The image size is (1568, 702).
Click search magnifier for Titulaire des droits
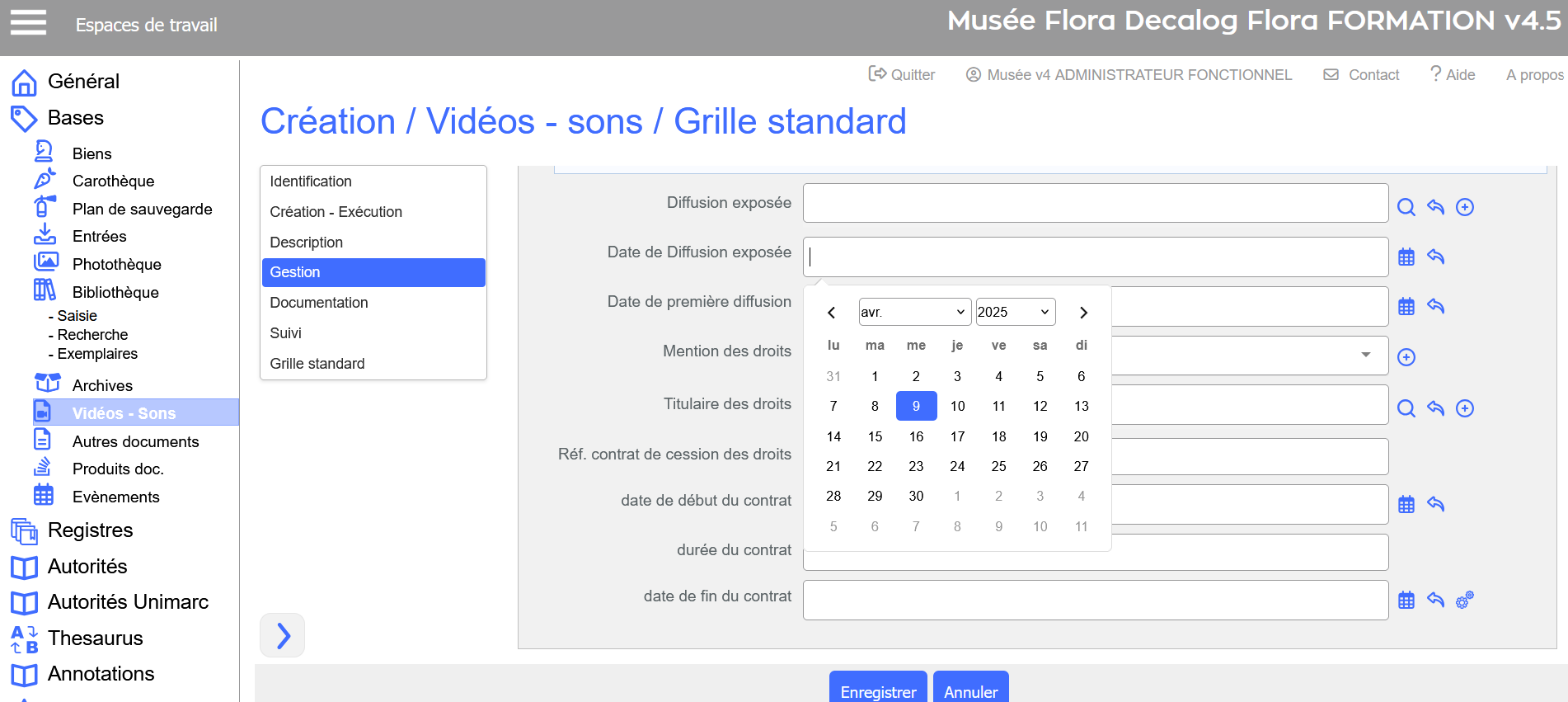coord(1406,409)
